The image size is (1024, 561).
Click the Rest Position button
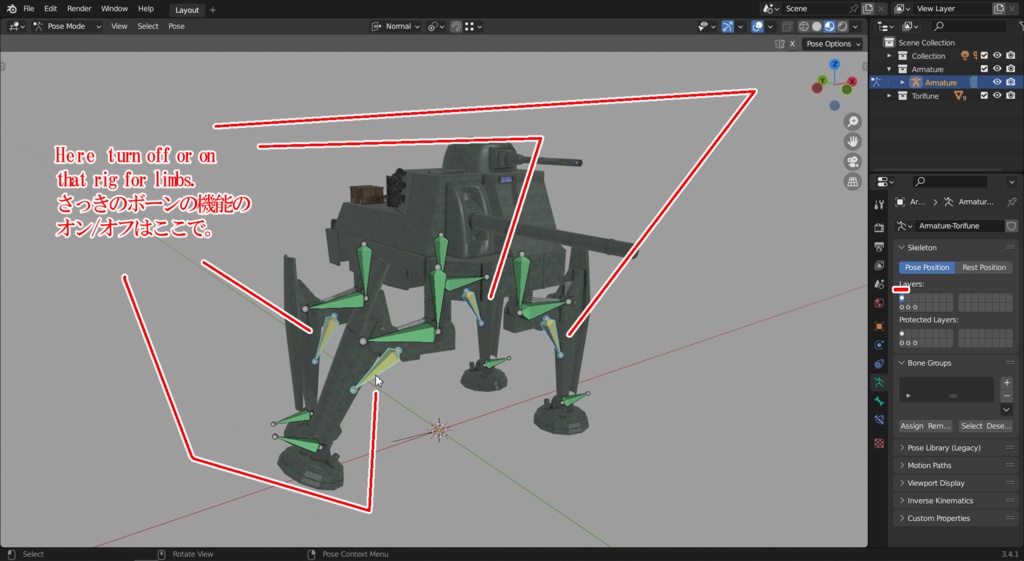[984, 267]
